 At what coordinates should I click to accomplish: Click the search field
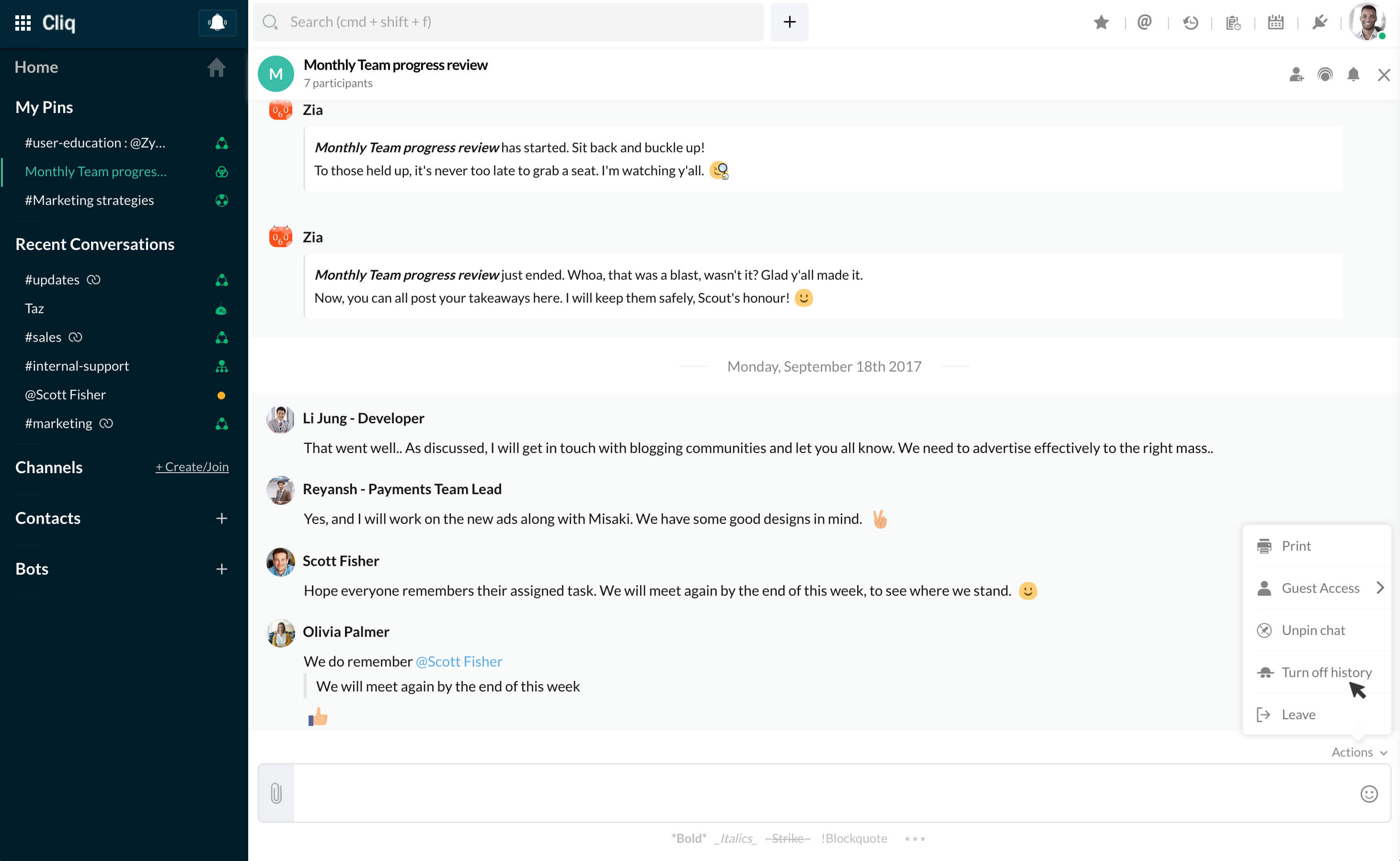(508, 22)
